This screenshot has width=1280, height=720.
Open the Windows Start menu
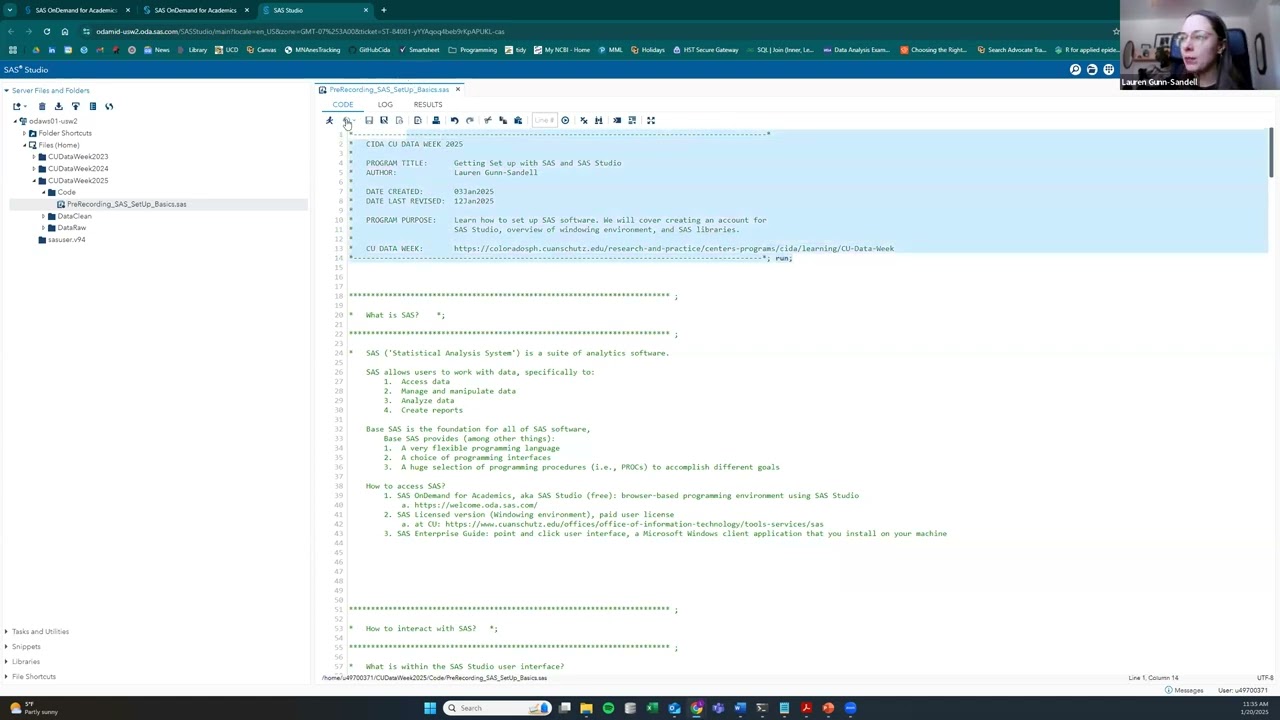(x=430, y=708)
